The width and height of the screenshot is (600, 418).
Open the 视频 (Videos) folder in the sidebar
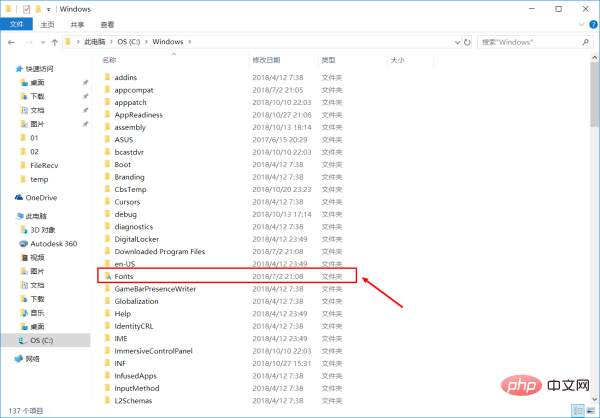[x=36, y=256]
